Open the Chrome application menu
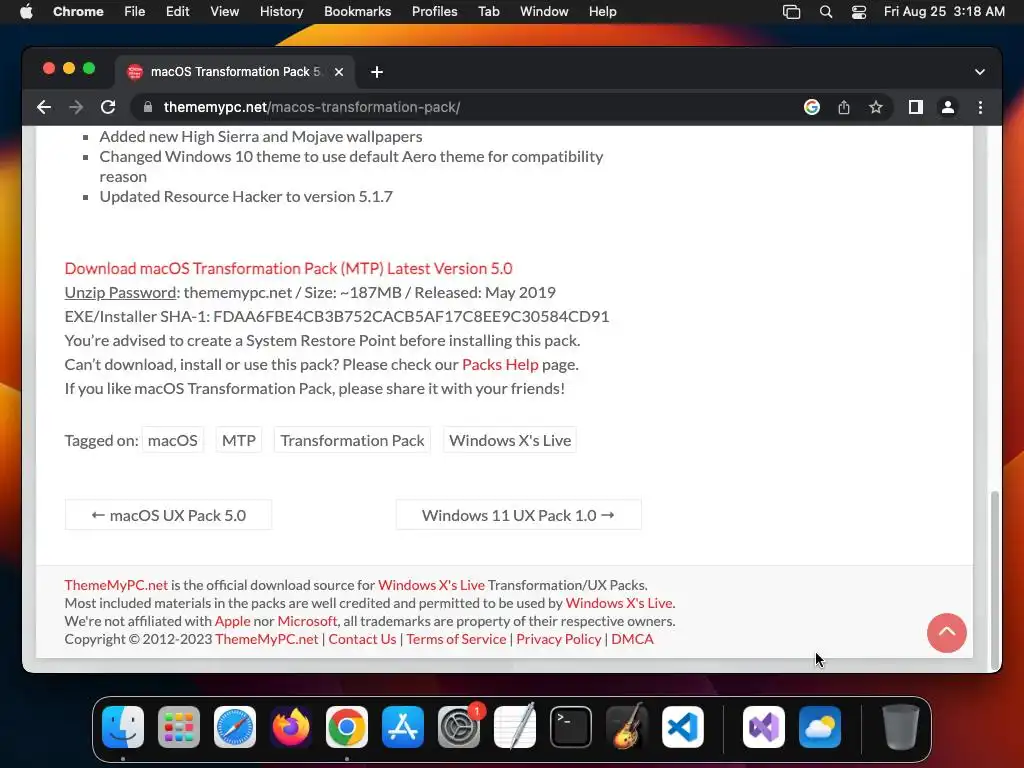Screen dimensions: 1024x768 point(78,12)
